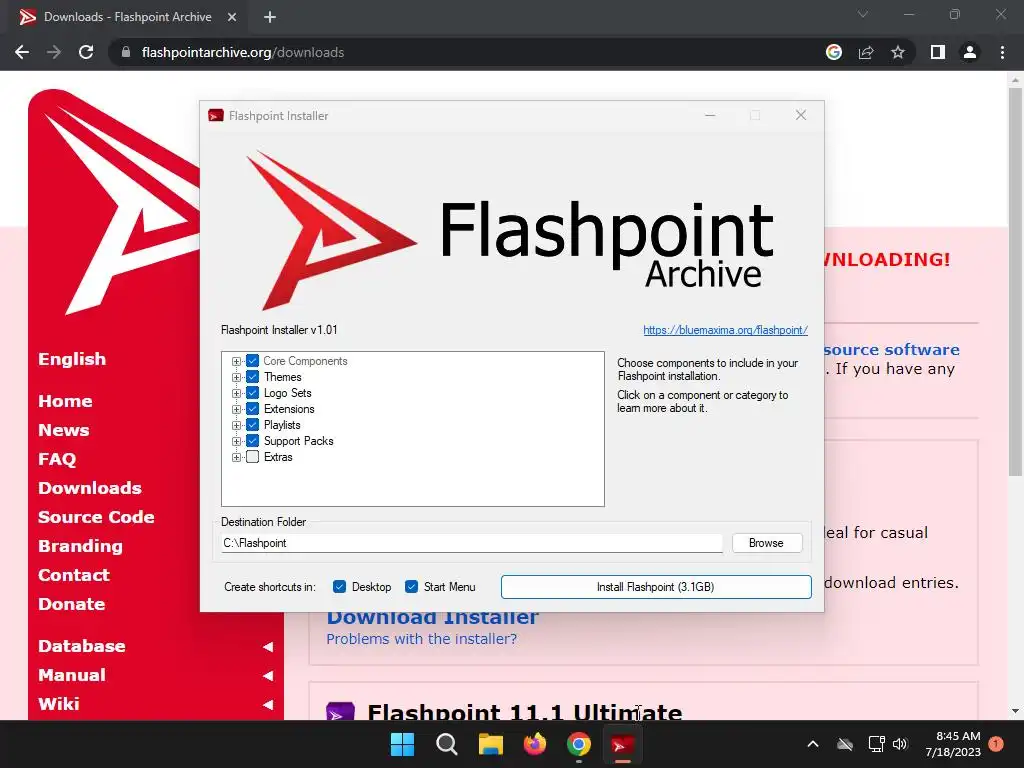Image resolution: width=1024 pixels, height=768 pixels.
Task: Open Chrome side panel icon
Action: [938, 52]
